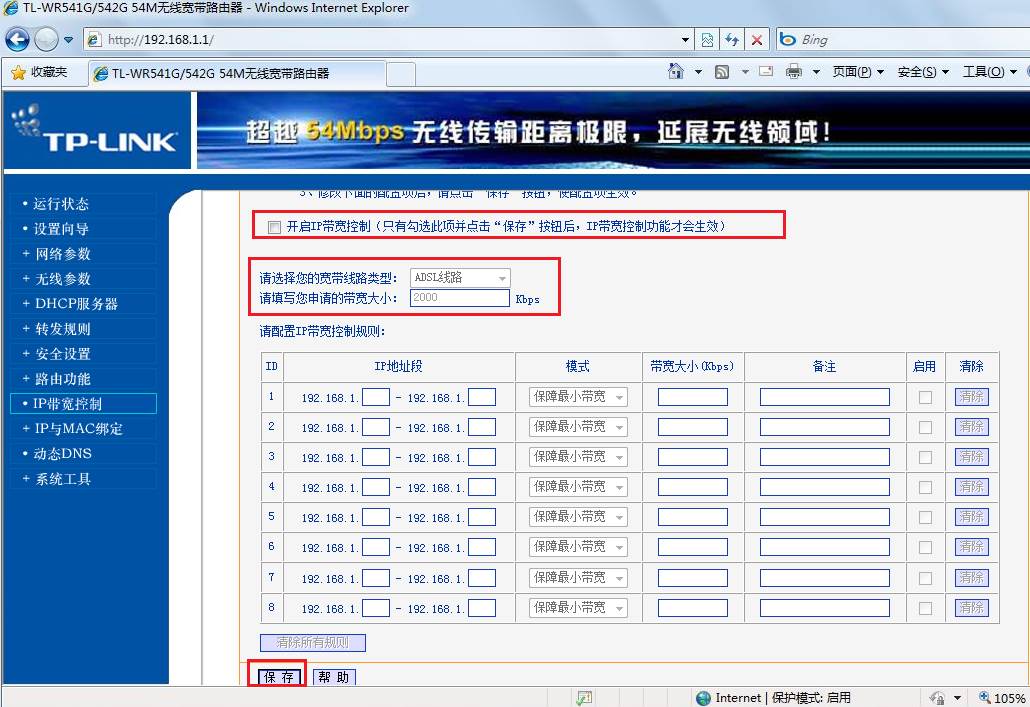Image resolution: width=1030 pixels, height=707 pixels.
Task: Select the TL-WR541G/542G router tab
Action: tap(236, 74)
